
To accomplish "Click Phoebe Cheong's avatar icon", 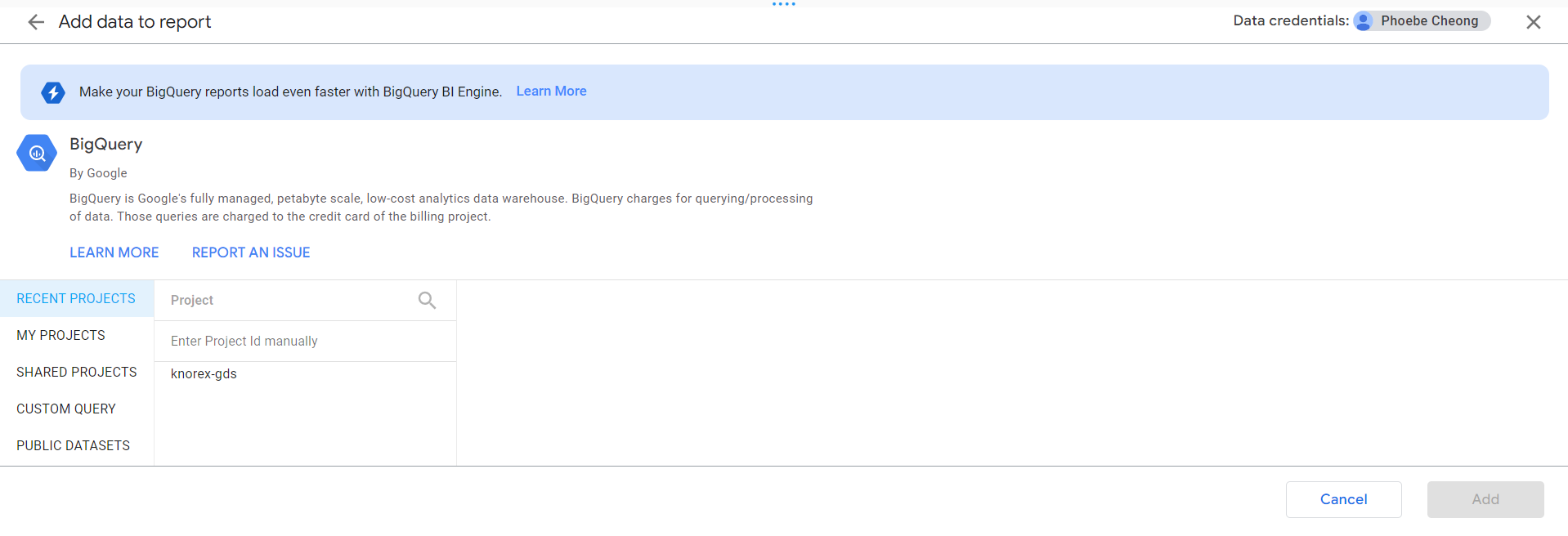I will tap(1364, 21).
